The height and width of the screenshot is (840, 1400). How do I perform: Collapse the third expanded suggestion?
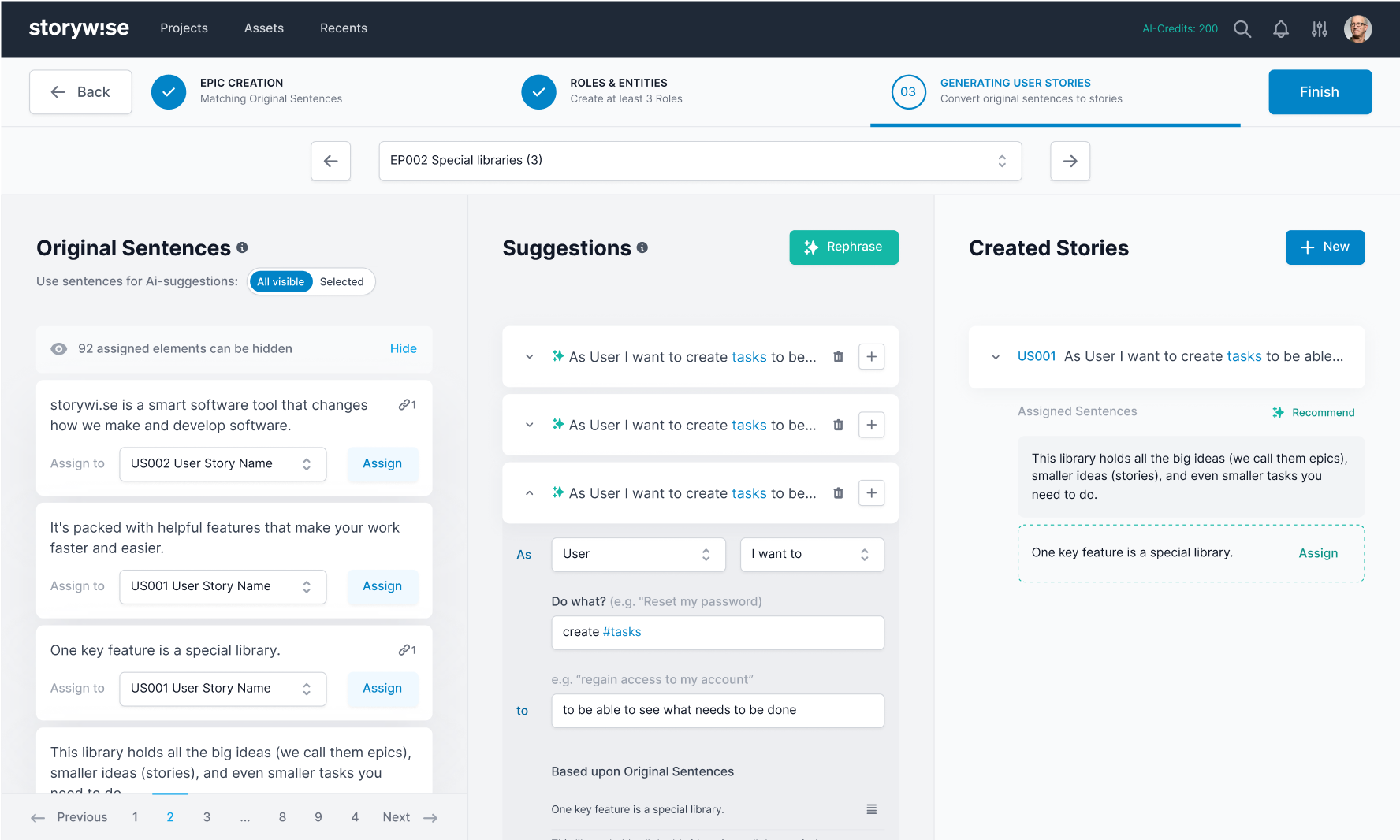tap(529, 493)
